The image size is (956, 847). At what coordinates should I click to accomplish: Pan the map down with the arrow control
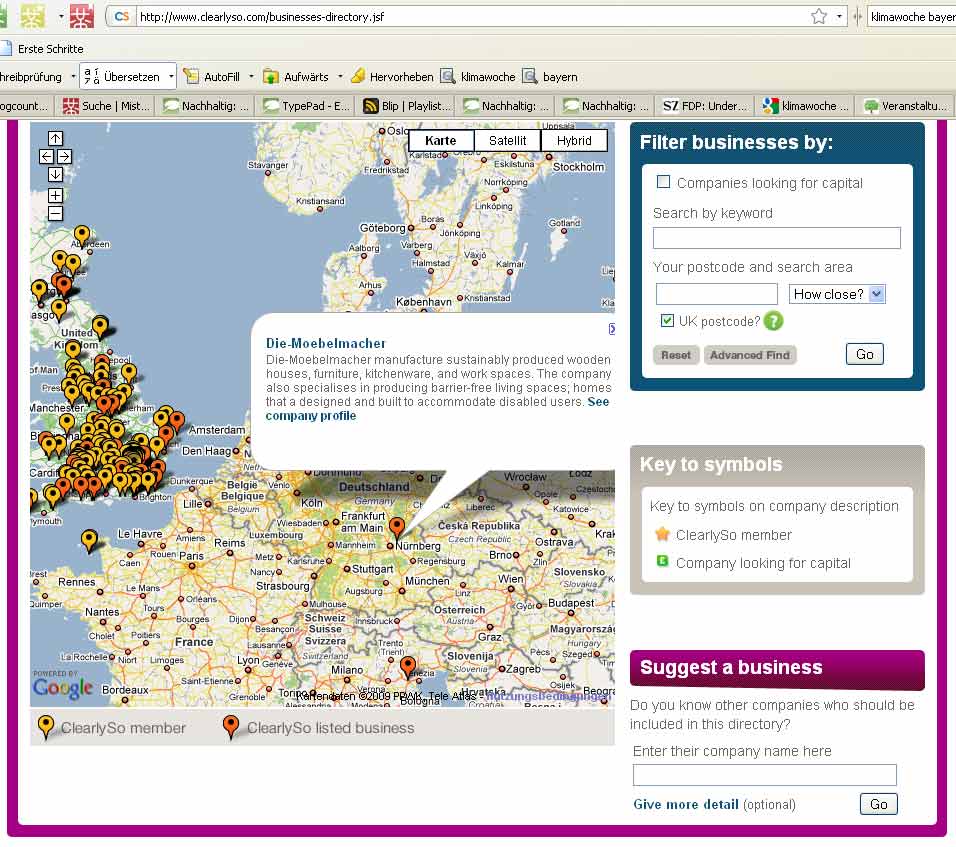(55, 174)
